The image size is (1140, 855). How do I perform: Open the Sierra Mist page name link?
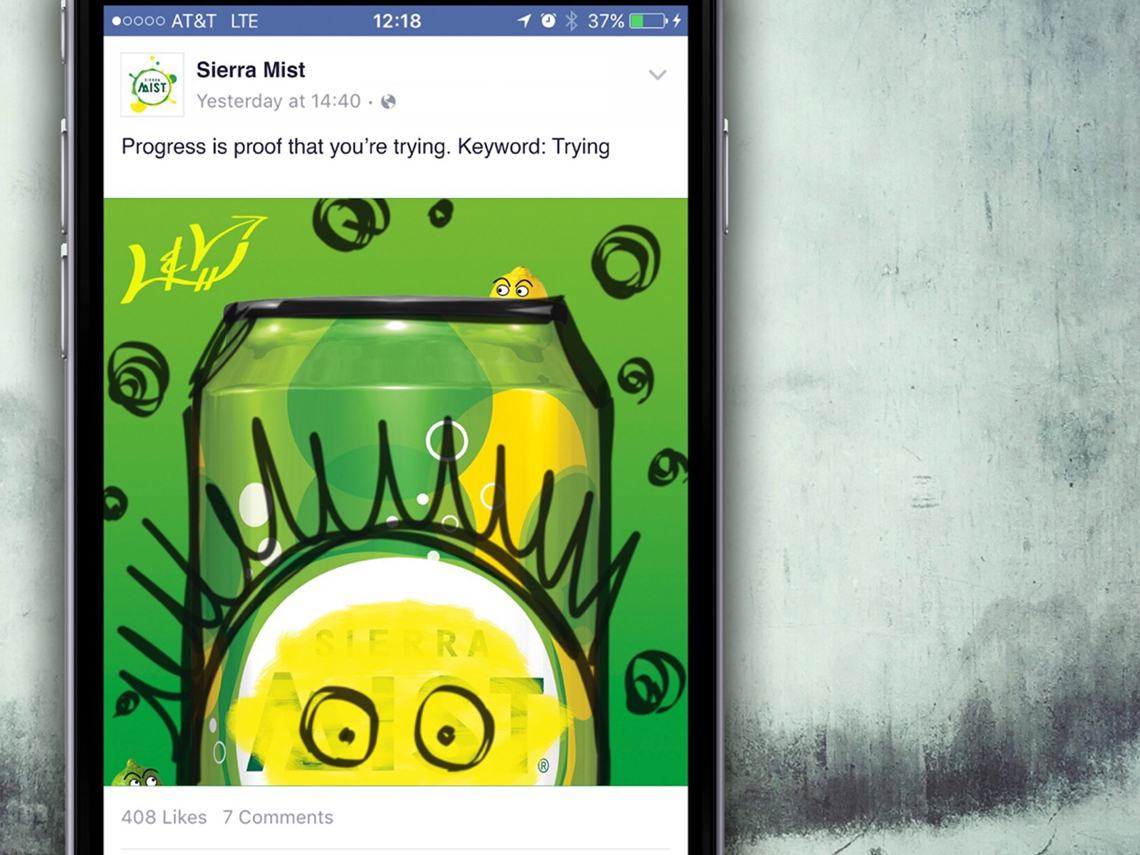click(x=251, y=70)
